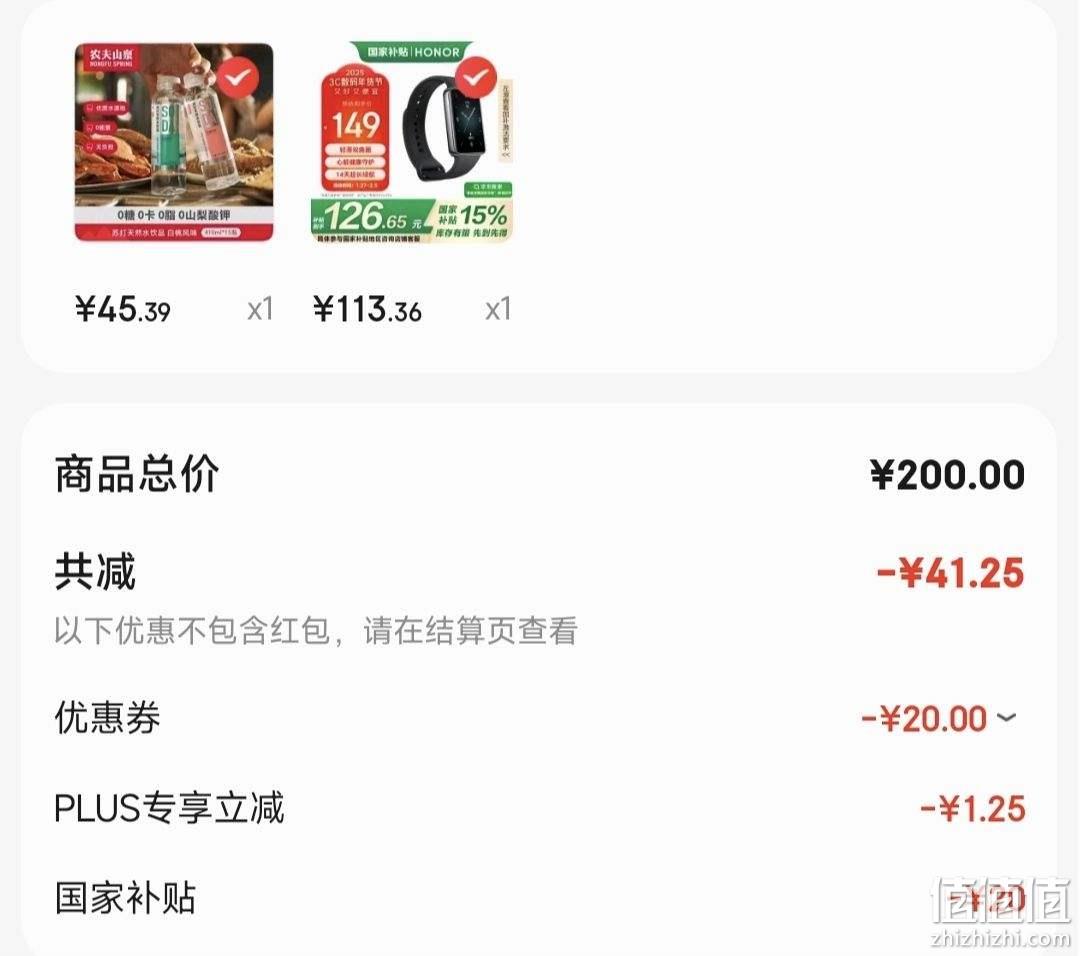Click the ¥200.00 total price
The image size is (1080, 956).
(947, 475)
